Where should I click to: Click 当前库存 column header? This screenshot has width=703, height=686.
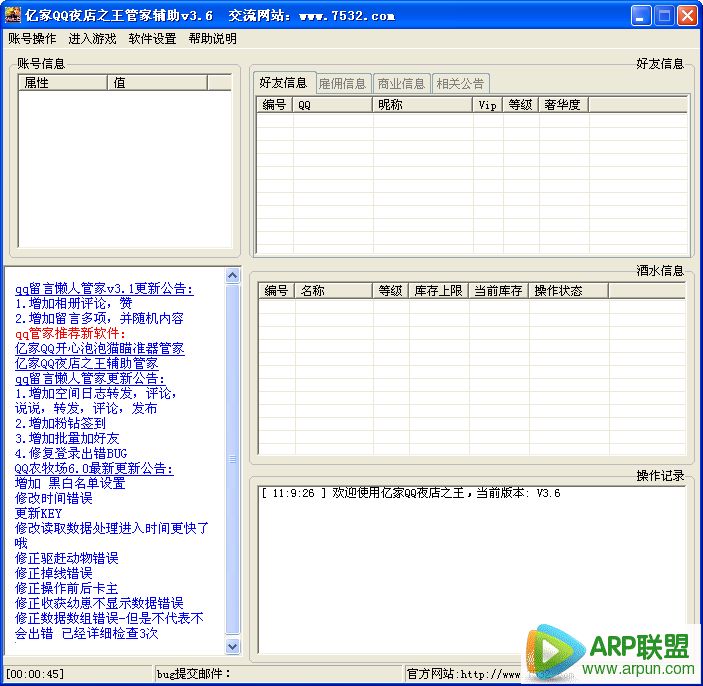click(499, 291)
